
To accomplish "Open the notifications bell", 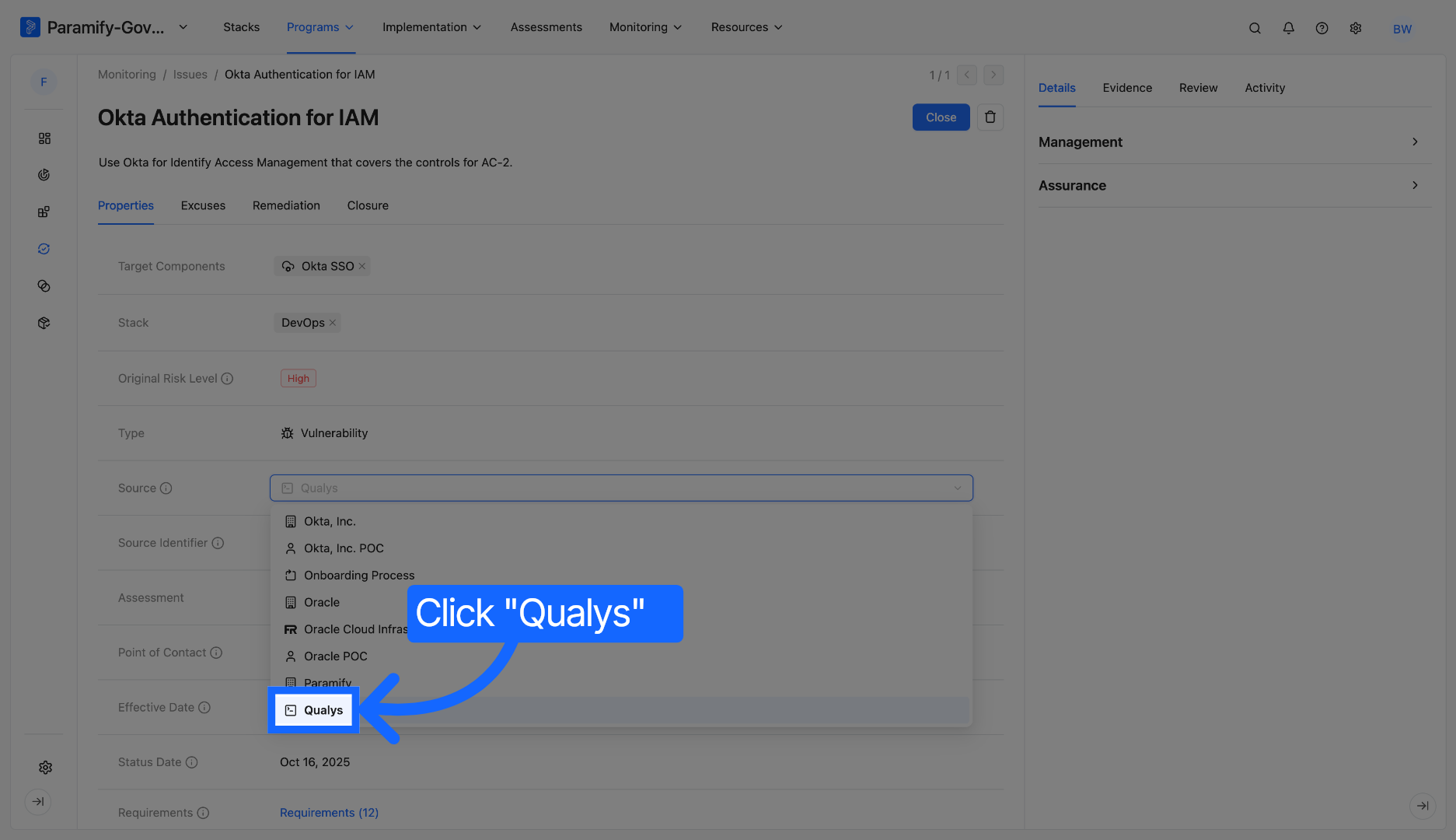I will click(1288, 28).
